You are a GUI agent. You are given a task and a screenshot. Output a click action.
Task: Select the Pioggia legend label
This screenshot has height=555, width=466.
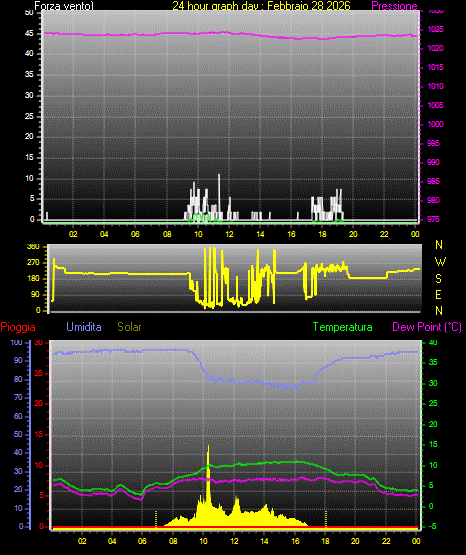18,327
